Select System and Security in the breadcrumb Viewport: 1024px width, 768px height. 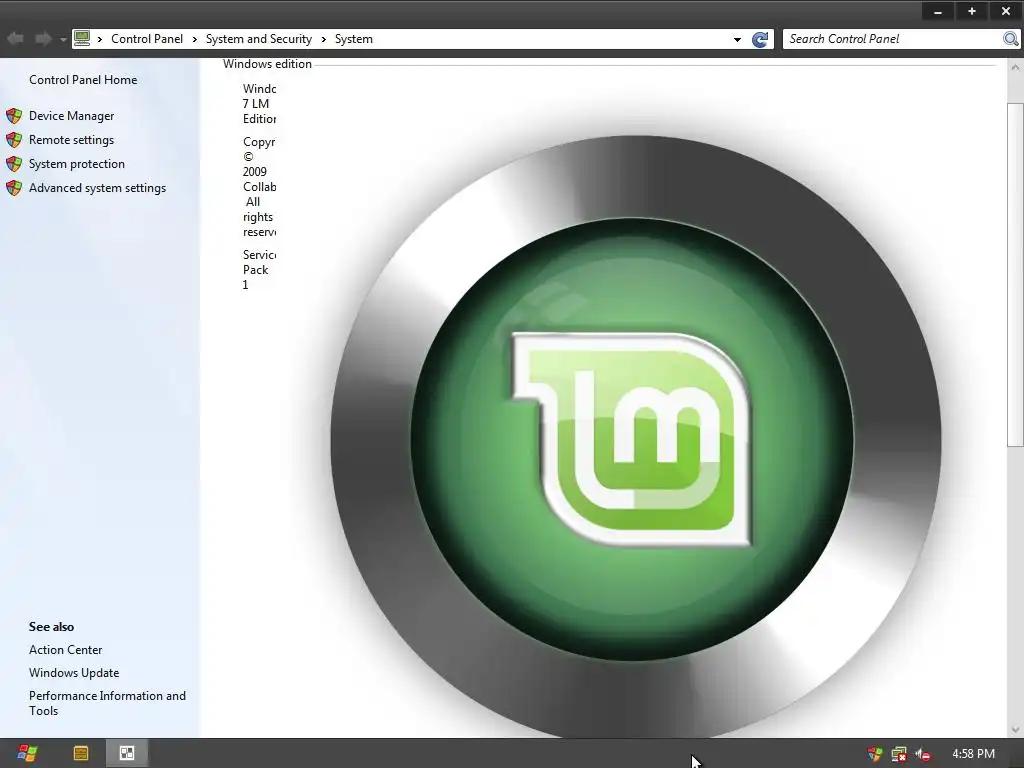click(259, 39)
